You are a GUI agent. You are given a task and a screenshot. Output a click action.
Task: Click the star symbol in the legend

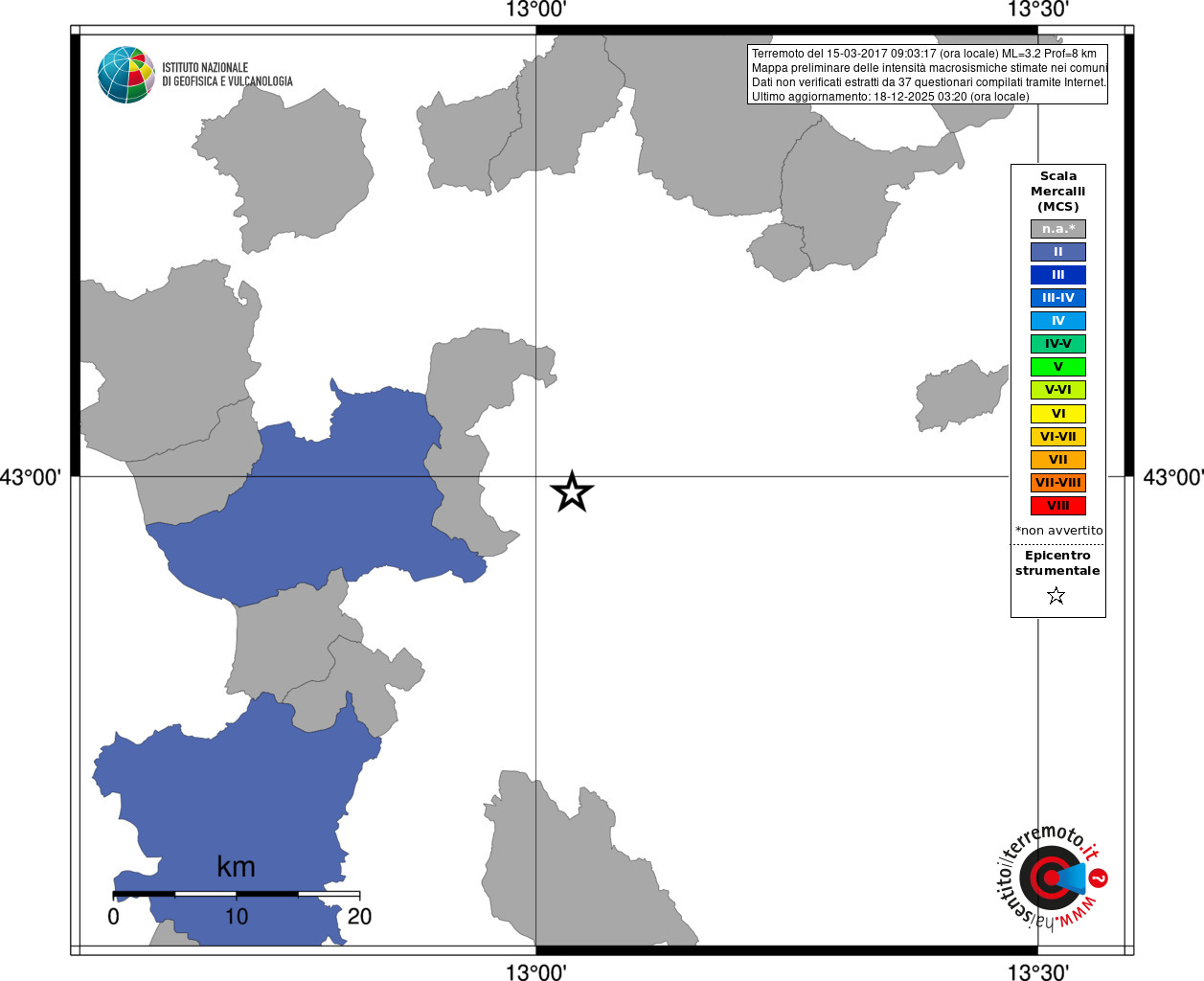coord(1056,596)
